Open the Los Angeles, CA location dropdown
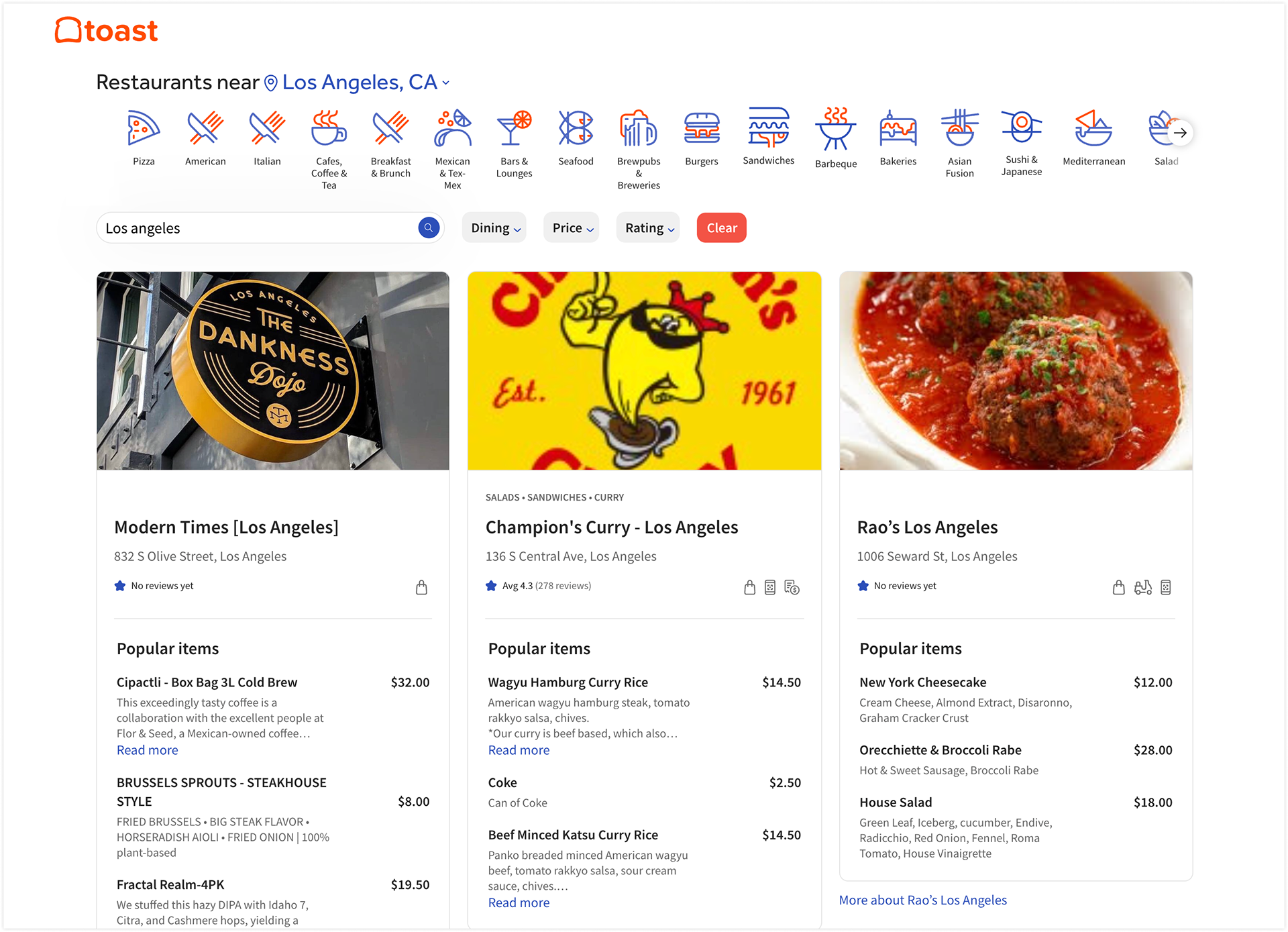The width and height of the screenshot is (1288, 932). point(366,83)
